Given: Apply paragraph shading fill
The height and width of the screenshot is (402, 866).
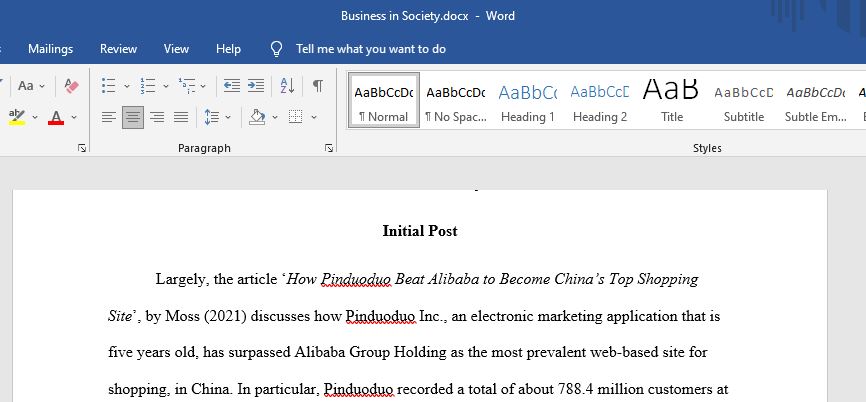Looking at the screenshot, I should (x=257, y=117).
